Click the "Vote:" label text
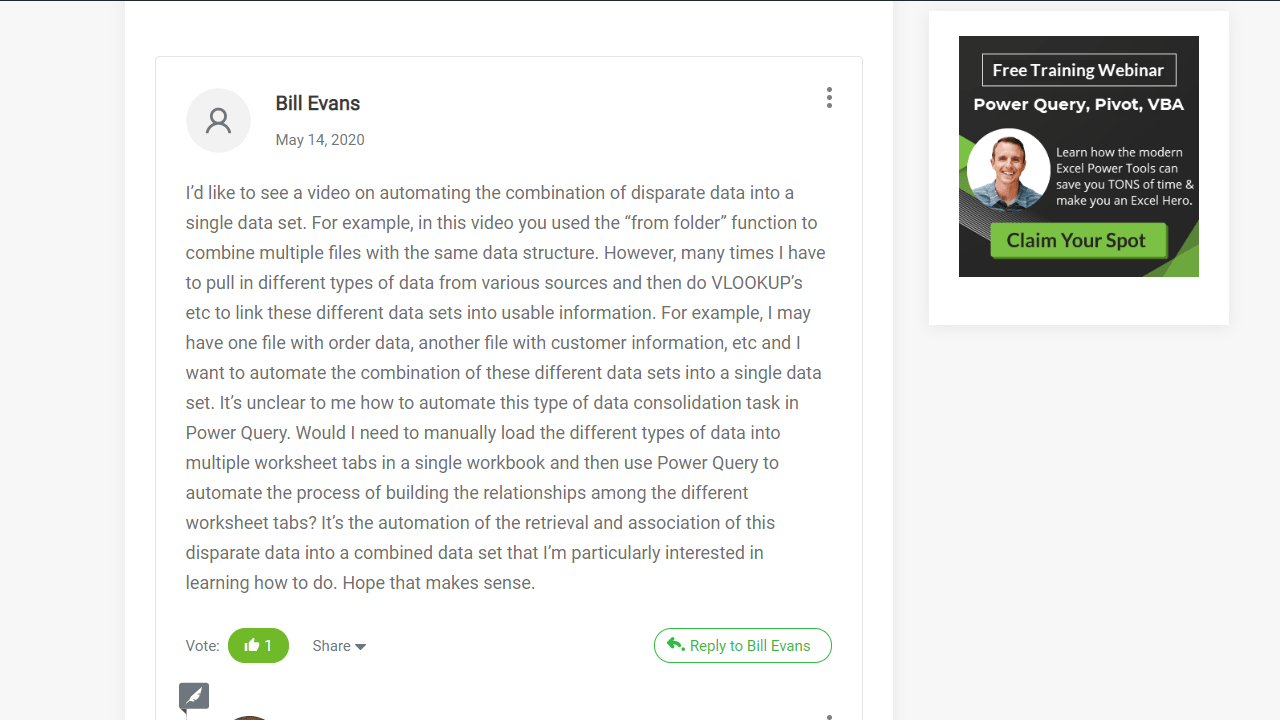This screenshot has width=1280, height=720. [x=203, y=646]
